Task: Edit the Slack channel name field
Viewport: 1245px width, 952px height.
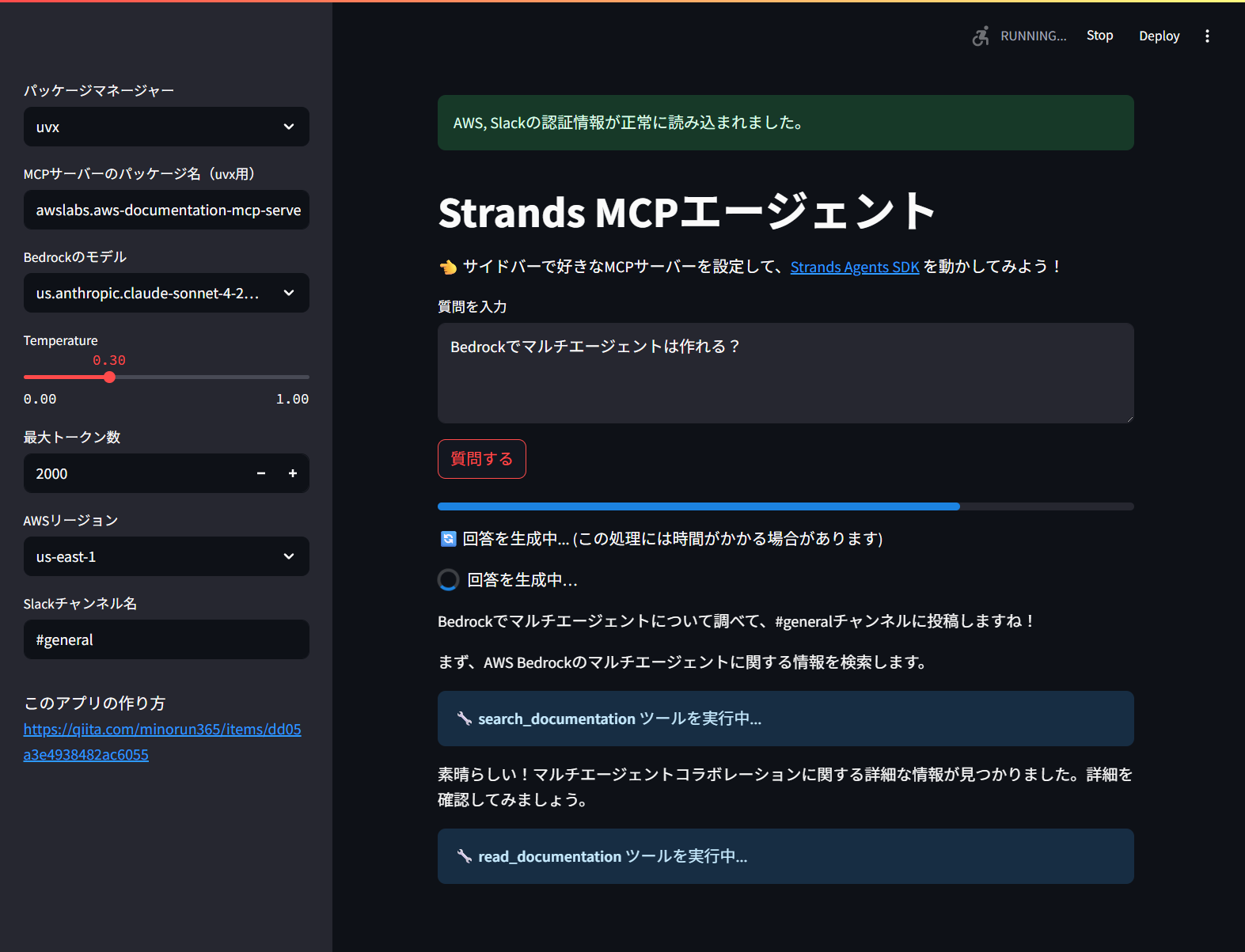Action: (166, 639)
